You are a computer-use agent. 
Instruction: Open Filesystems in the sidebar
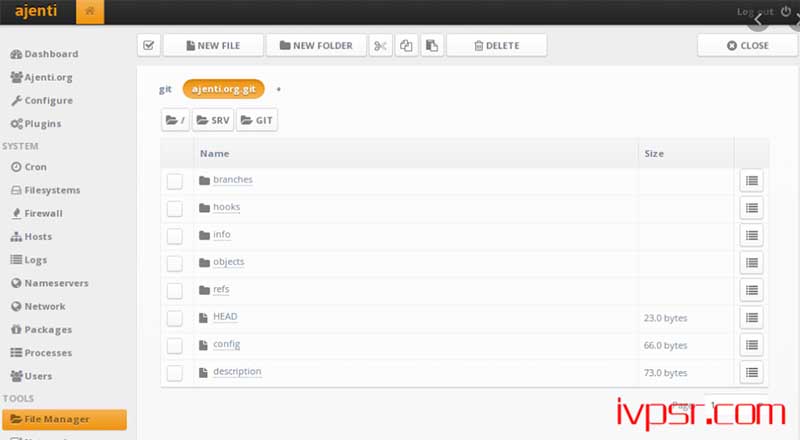tap(45, 190)
